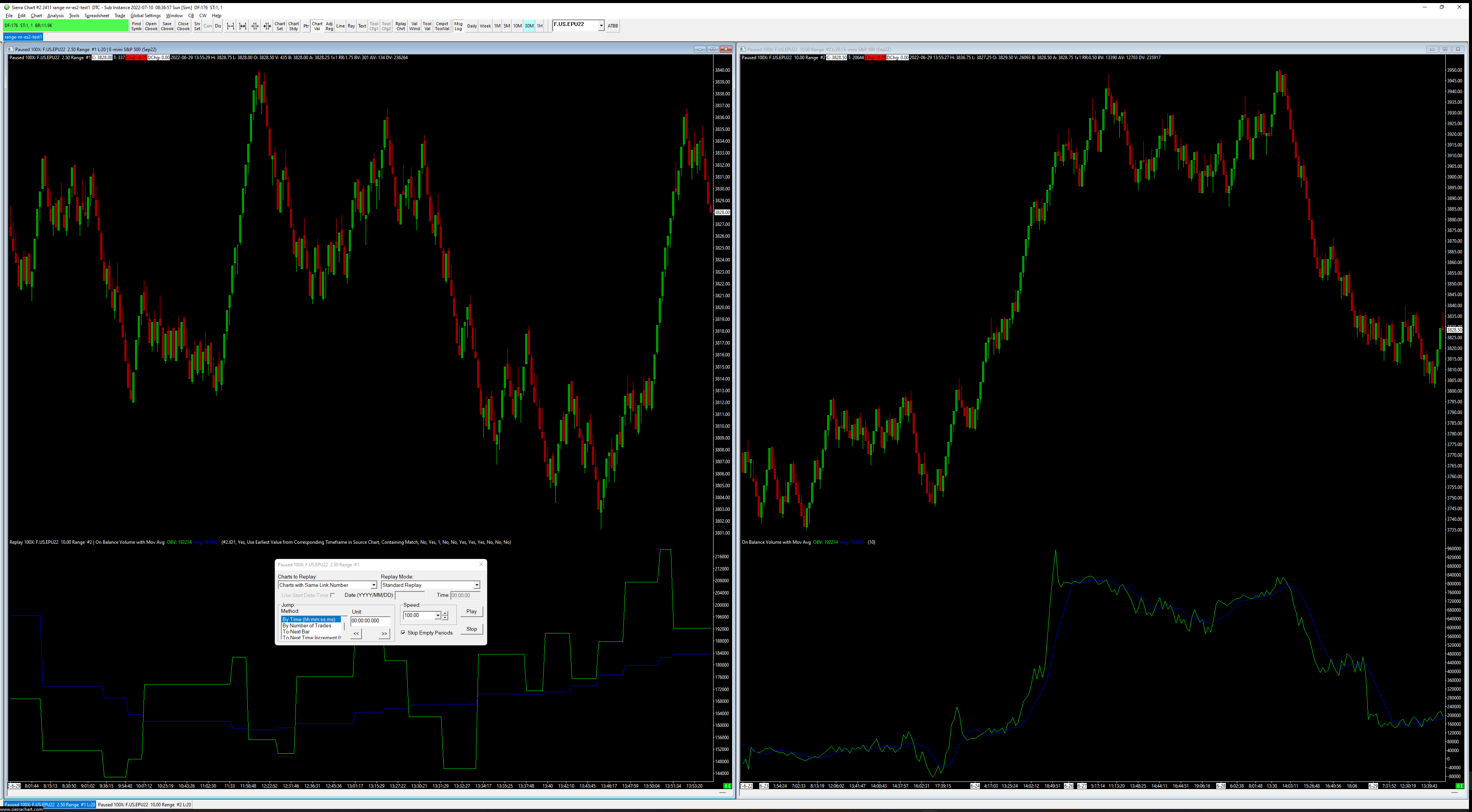The height and width of the screenshot is (812, 1472).
Task: Toggle the 30M timeframe button
Action: point(529,26)
